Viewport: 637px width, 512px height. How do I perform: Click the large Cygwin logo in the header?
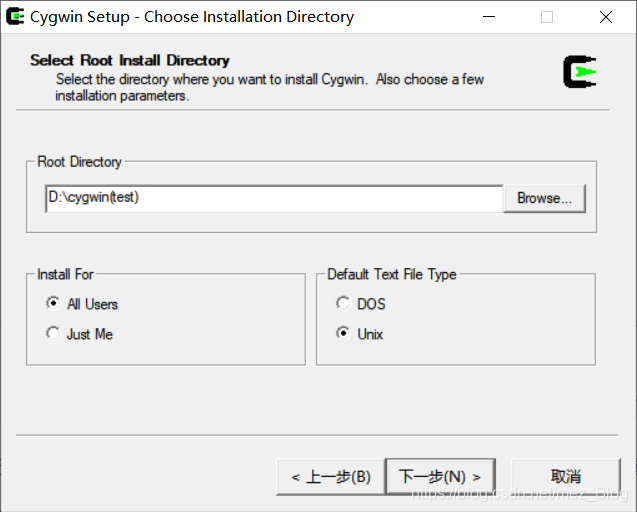point(580,72)
